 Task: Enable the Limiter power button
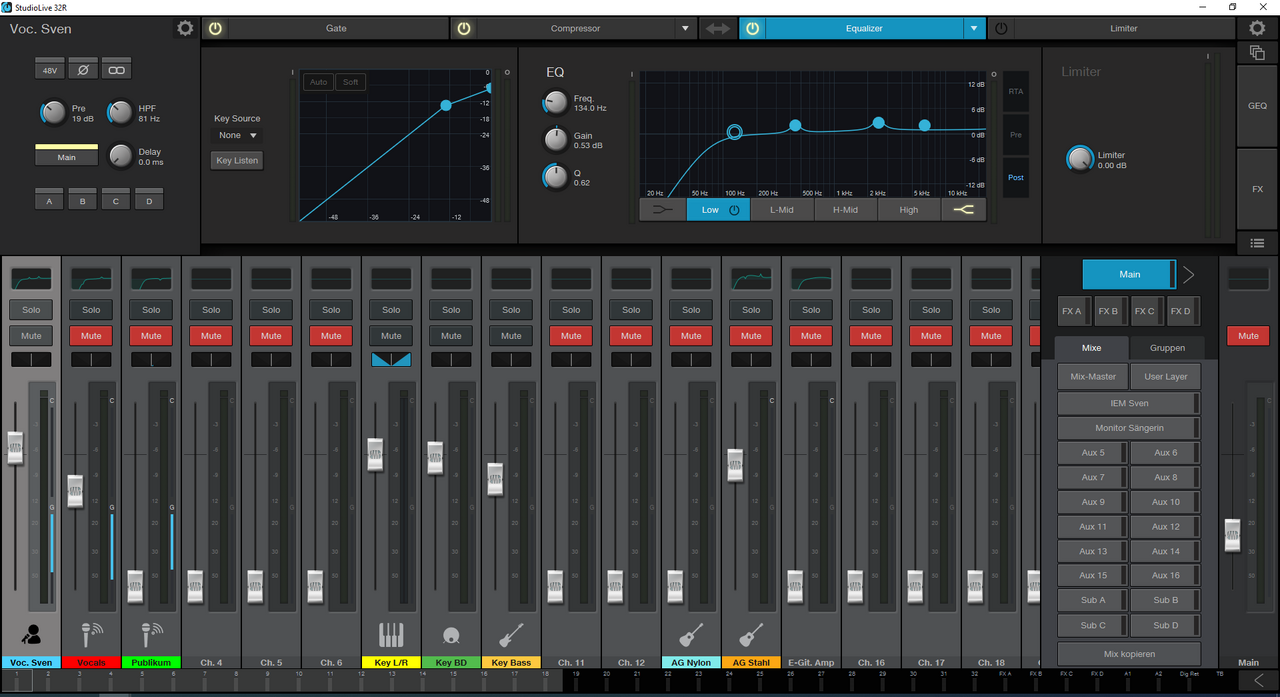pos(1002,28)
